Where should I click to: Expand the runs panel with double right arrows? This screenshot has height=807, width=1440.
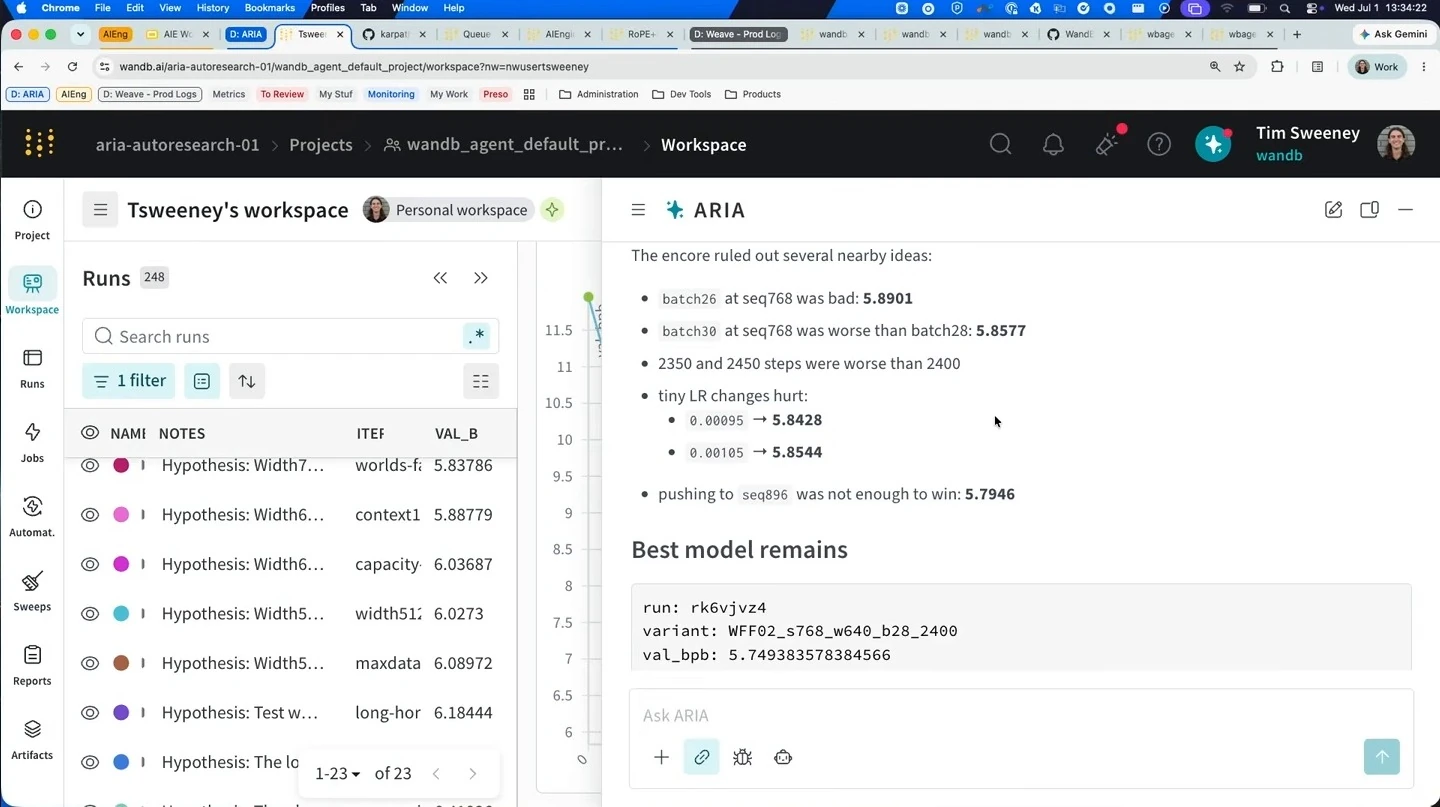click(481, 278)
